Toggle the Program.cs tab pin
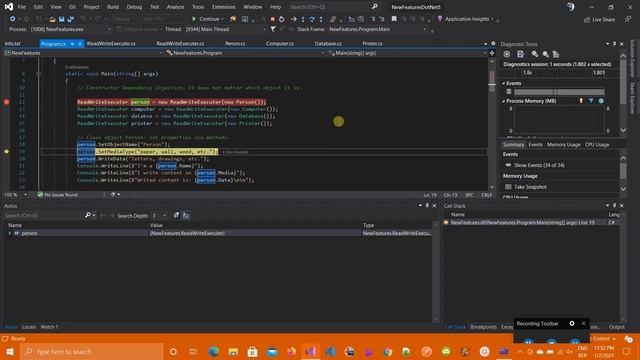The image size is (640, 360). click(x=72, y=43)
